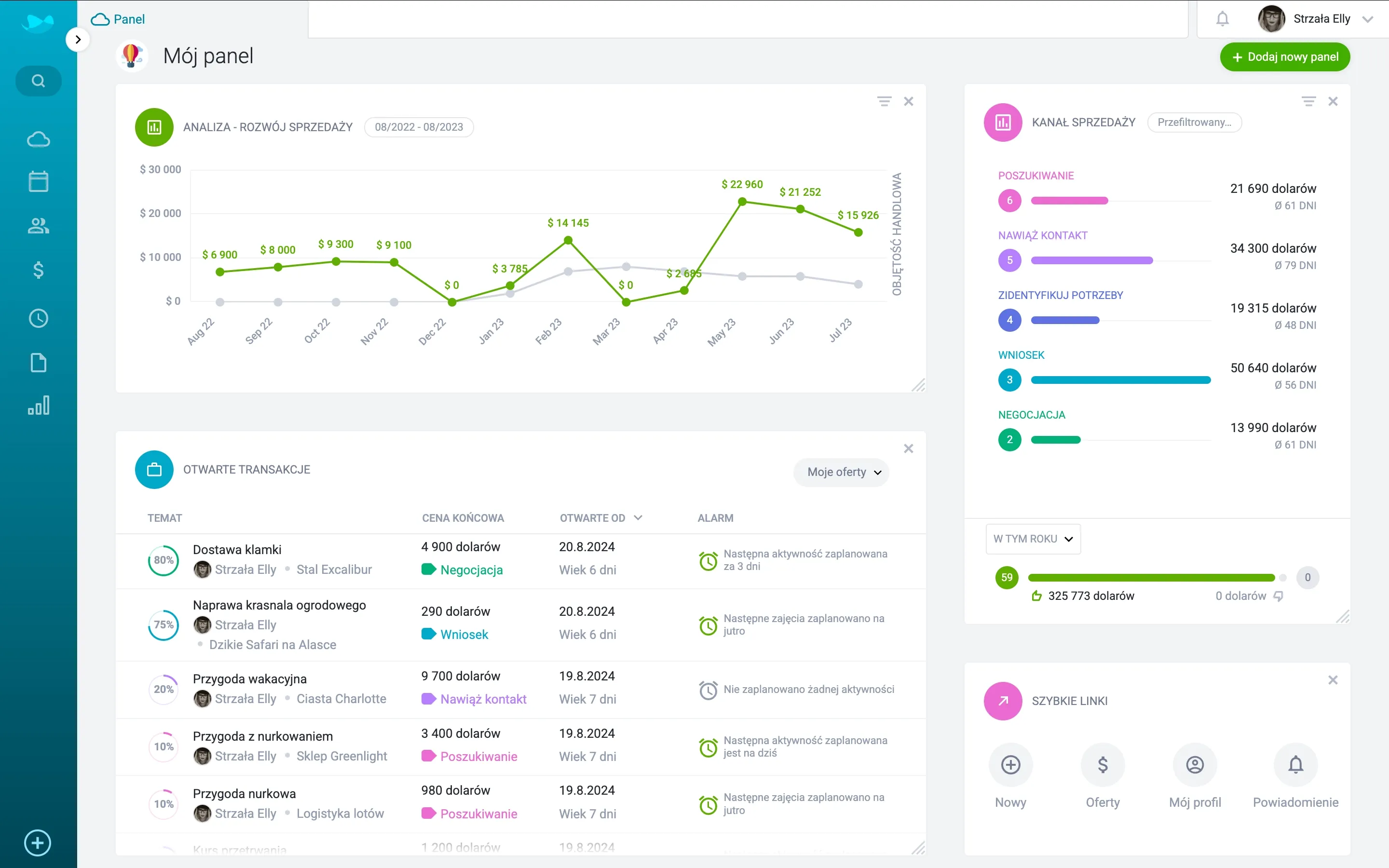
Task: Select the Mój profil quick link icon
Action: (1195, 765)
